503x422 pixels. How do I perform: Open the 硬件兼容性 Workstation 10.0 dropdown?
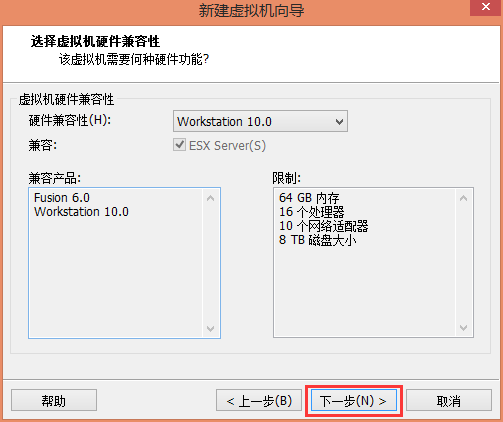pyautogui.click(x=260, y=121)
